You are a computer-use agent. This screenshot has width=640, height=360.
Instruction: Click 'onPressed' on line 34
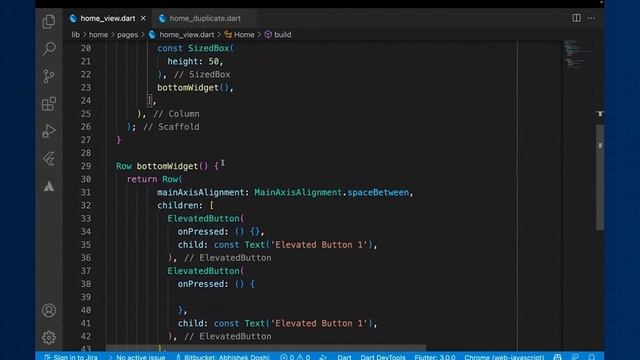tap(200, 231)
